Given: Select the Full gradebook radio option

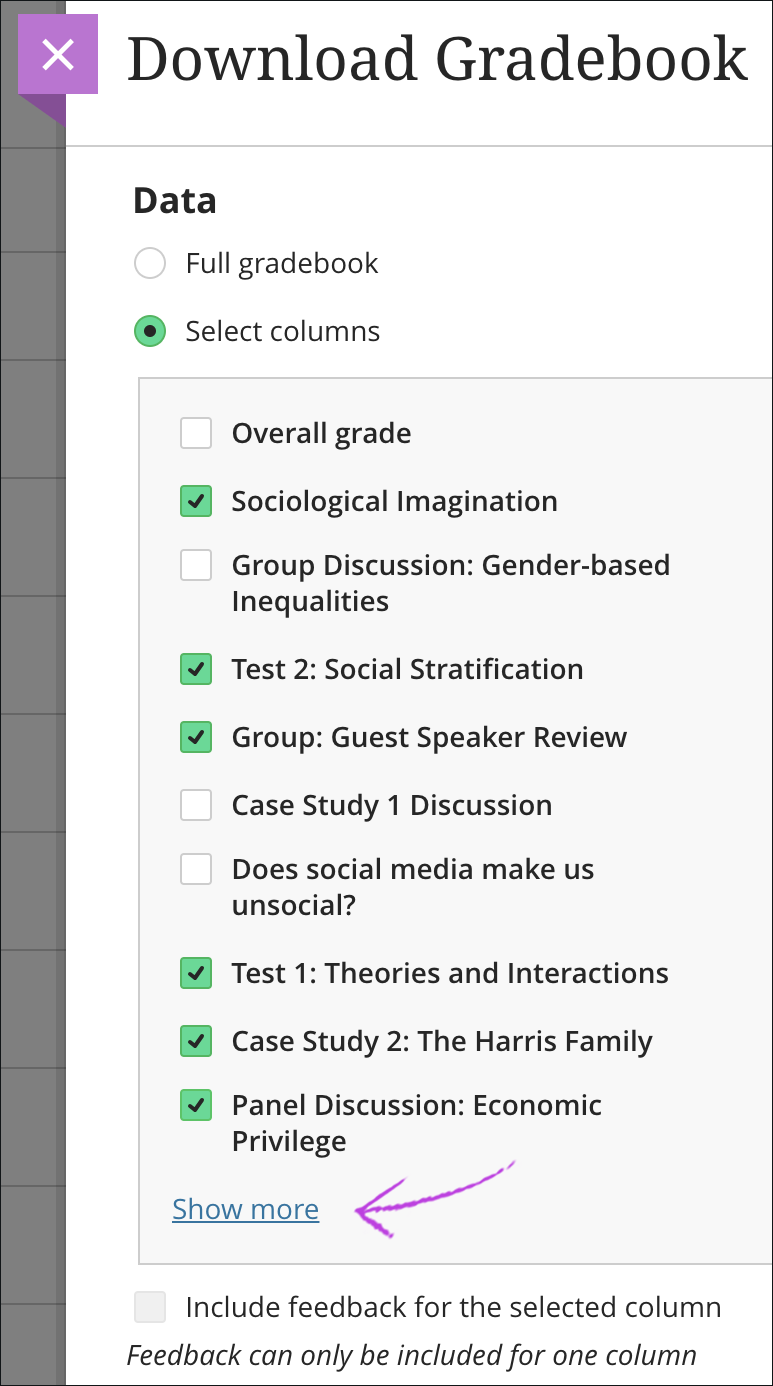Looking at the screenshot, I should (x=150, y=264).
